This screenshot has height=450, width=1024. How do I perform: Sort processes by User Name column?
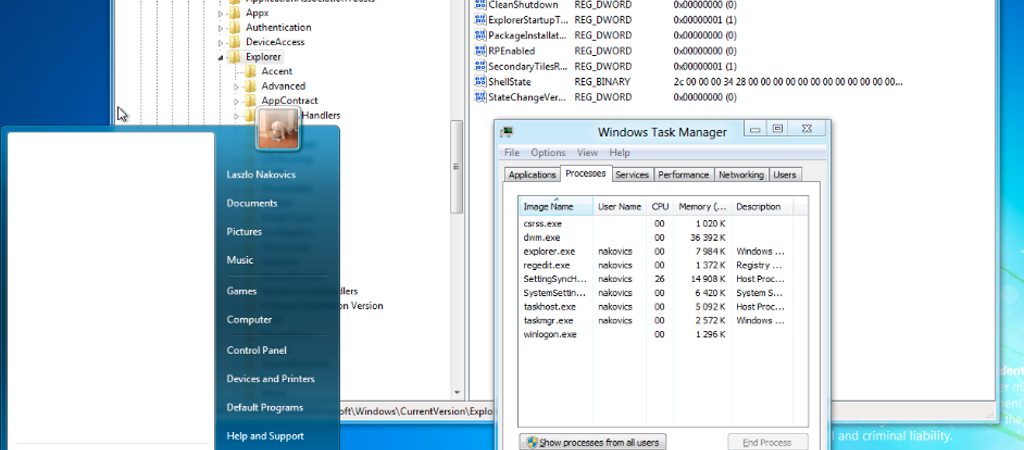pos(620,206)
